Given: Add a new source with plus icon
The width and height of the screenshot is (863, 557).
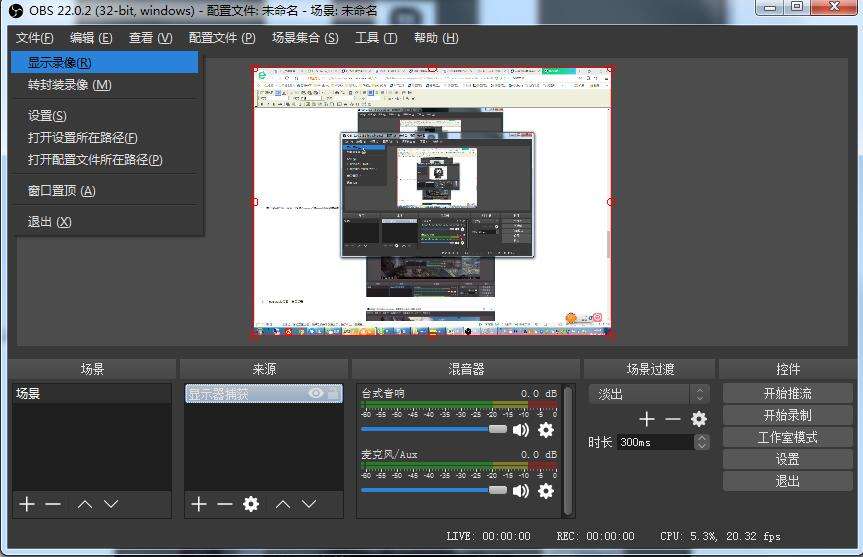Looking at the screenshot, I should [199, 504].
